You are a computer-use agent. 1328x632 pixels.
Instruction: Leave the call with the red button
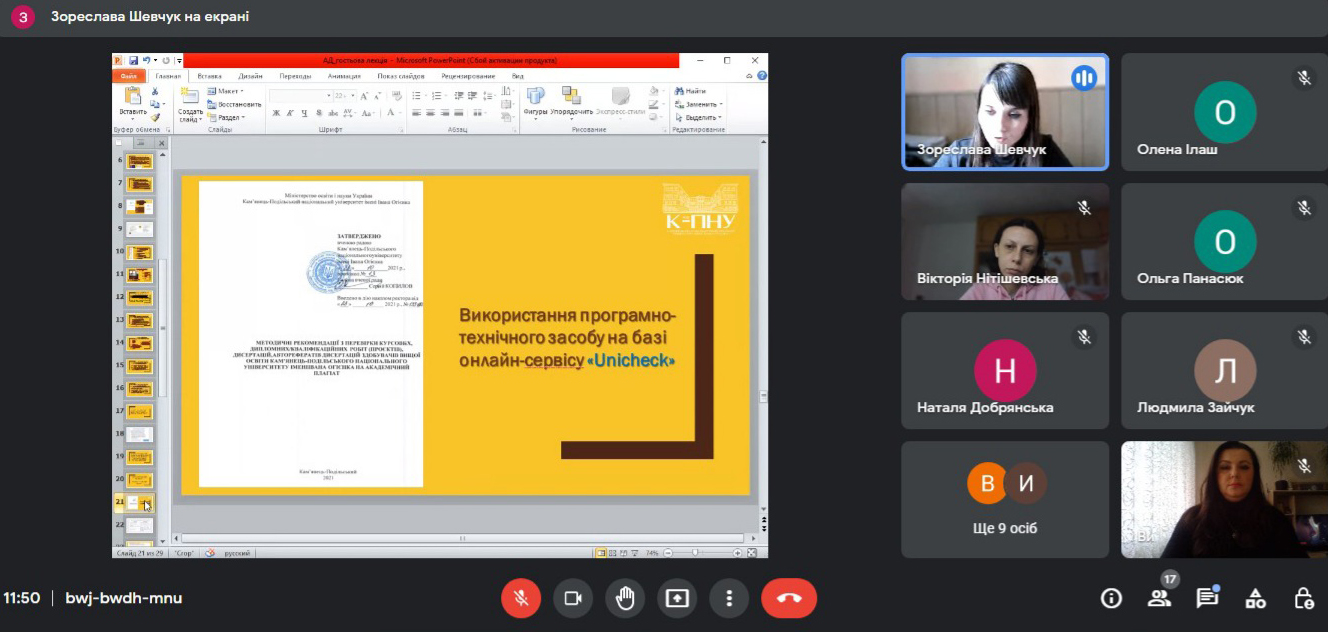pos(789,598)
